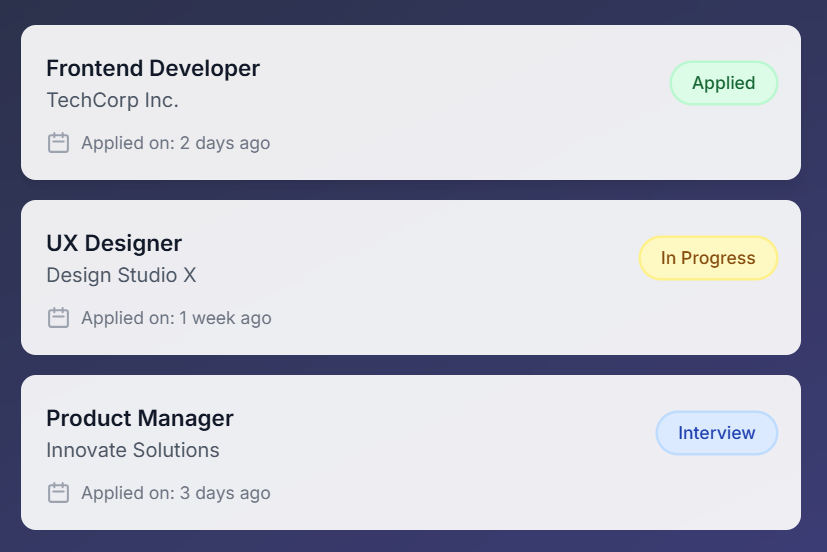827x552 pixels.
Task: Click the gap between UX Designer and Product Manager cards
Action: tap(410, 365)
